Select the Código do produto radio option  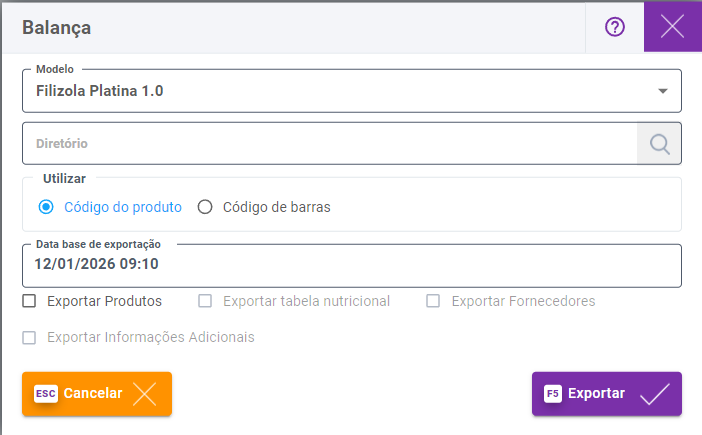(x=46, y=208)
